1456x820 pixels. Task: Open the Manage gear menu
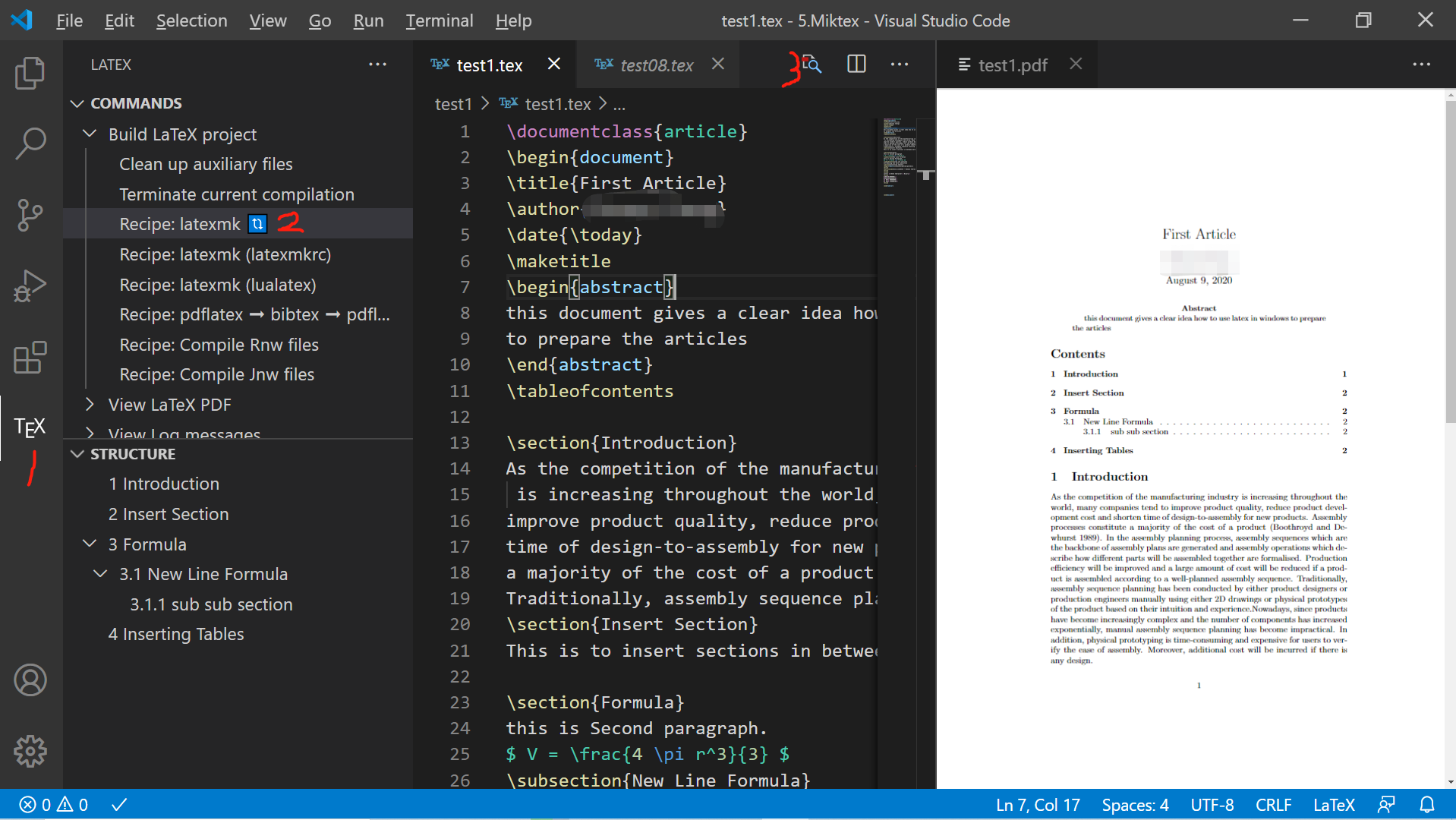[30, 752]
